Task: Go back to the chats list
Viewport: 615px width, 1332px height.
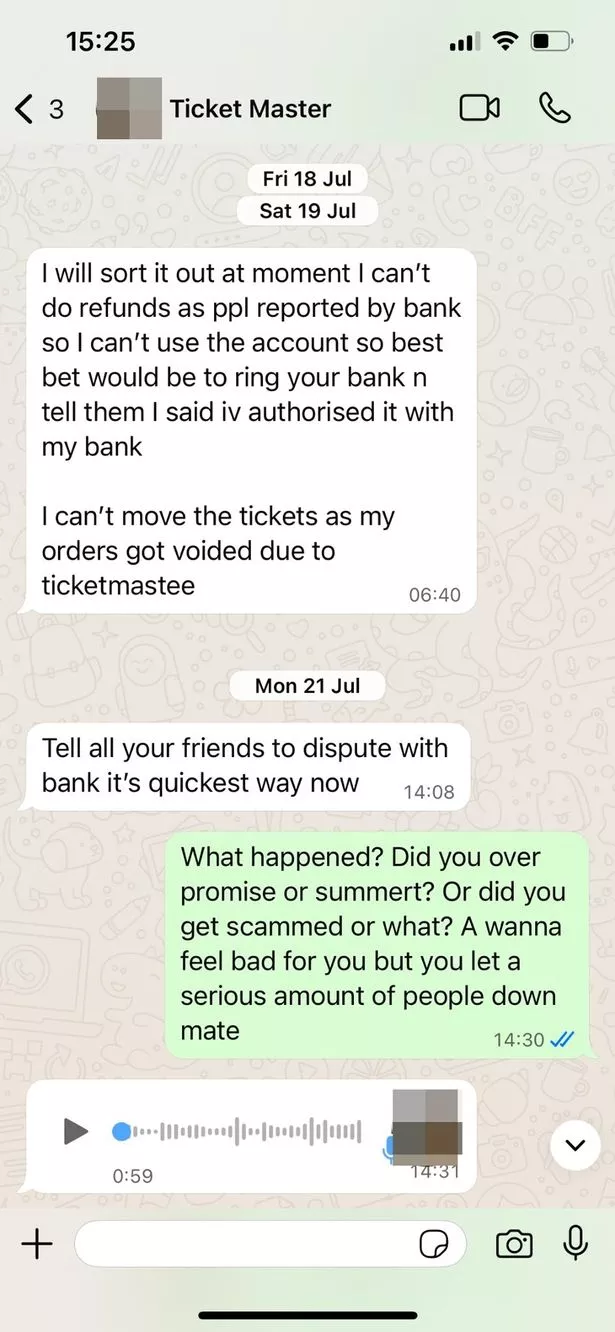Action: 40,108
